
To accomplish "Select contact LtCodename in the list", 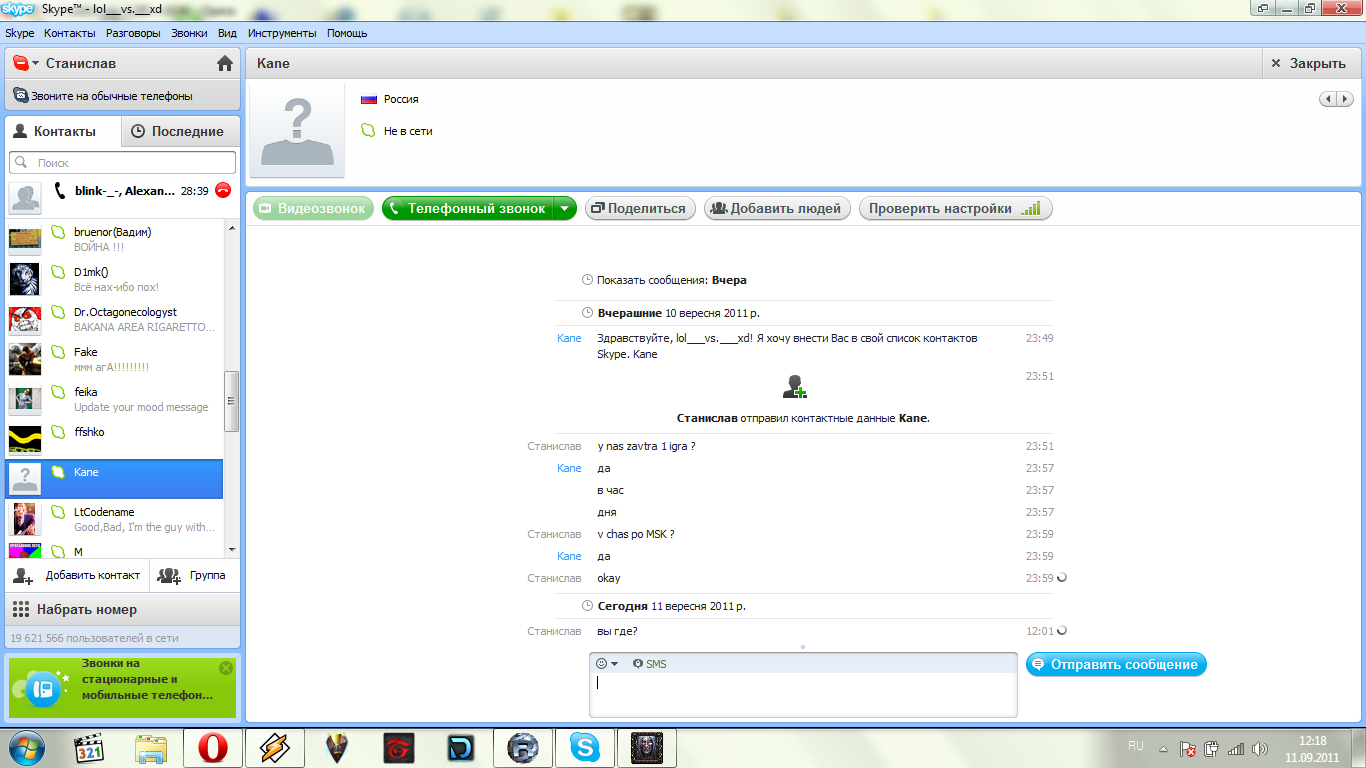I will pyautogui.click(x=115, y=519).
